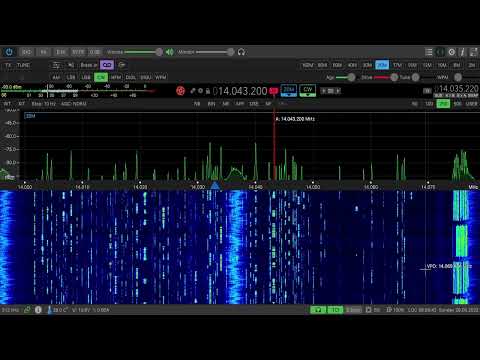Open the AGC NORM selector
480x360 pixels.
pyautogui.click(x=73, y=104)
